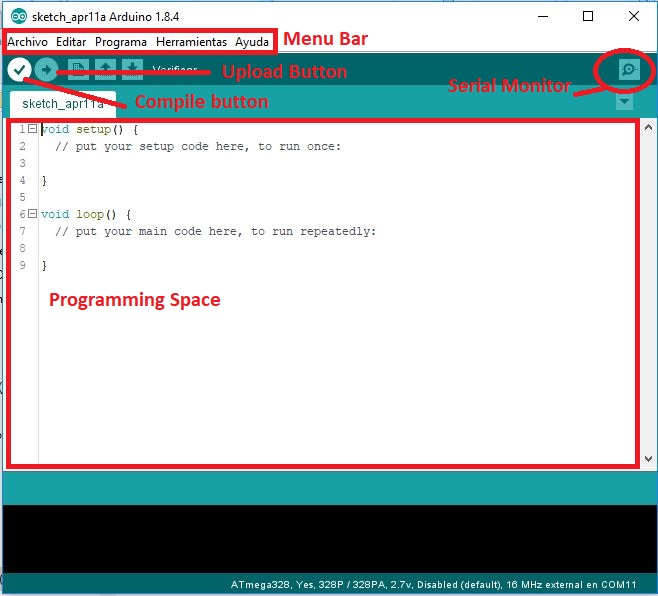This screenshot has height=596, width=658.
Task: Open the Archivo menu
Action: point(28,42)
